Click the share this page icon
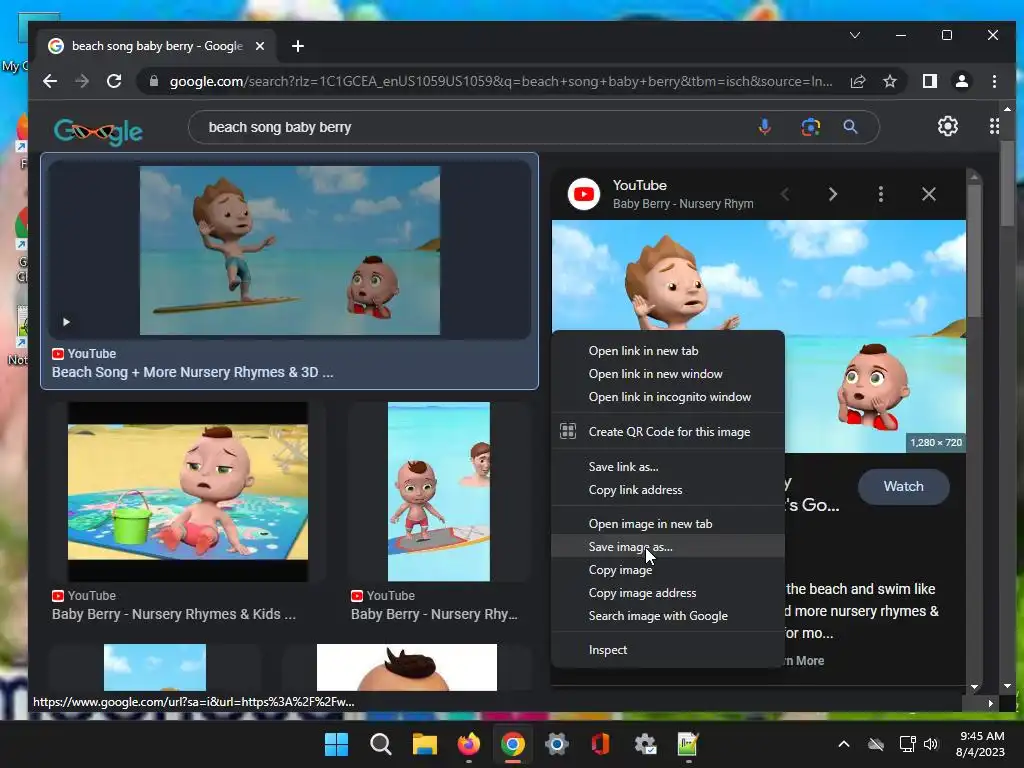Screen dimensions: 1024x768 [x=858, y=81]
